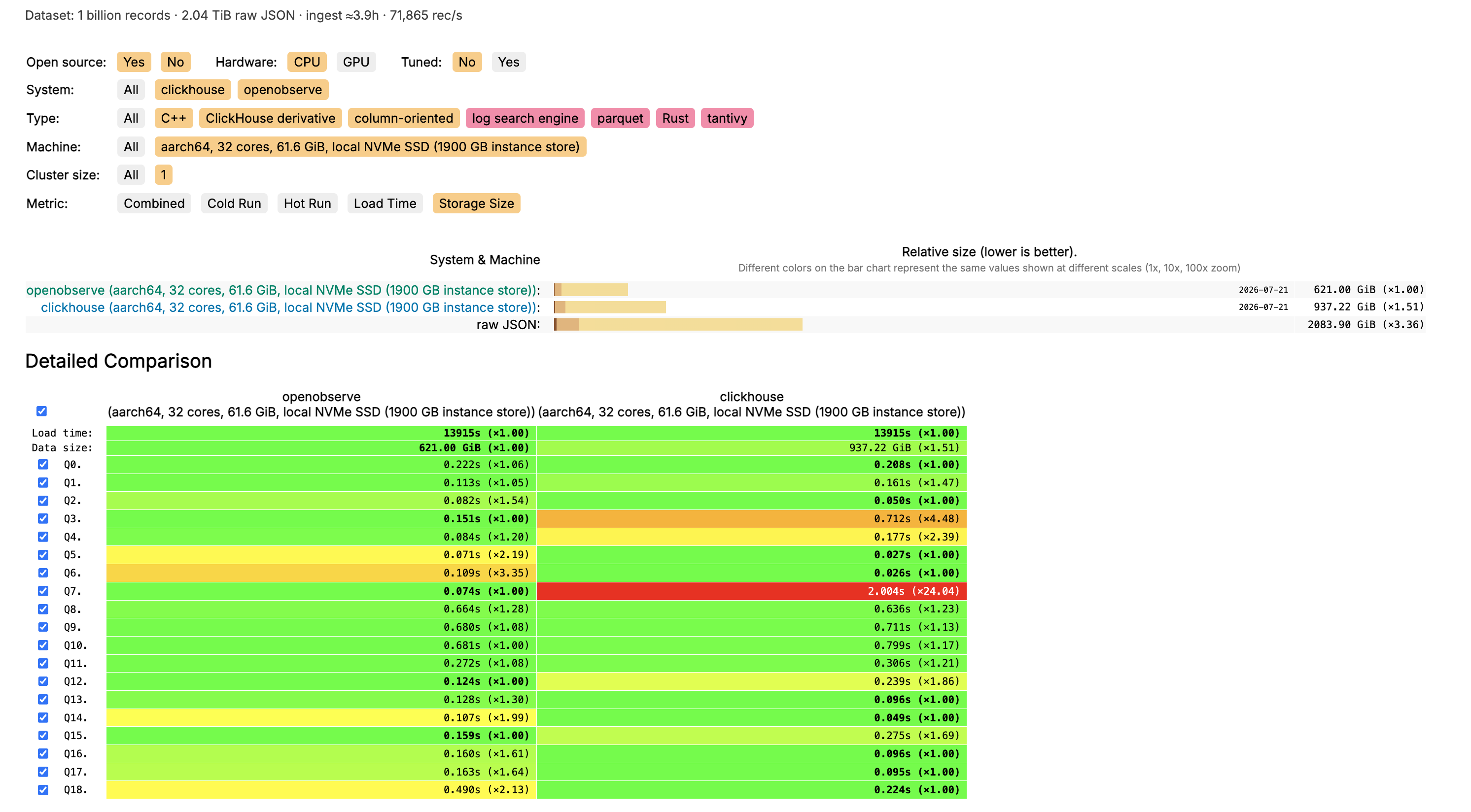Image resolution: width=1471 pixels, height=812 pixels.
Task: Open the clickhouse system link in chart
Action: (x=288, y=307)
